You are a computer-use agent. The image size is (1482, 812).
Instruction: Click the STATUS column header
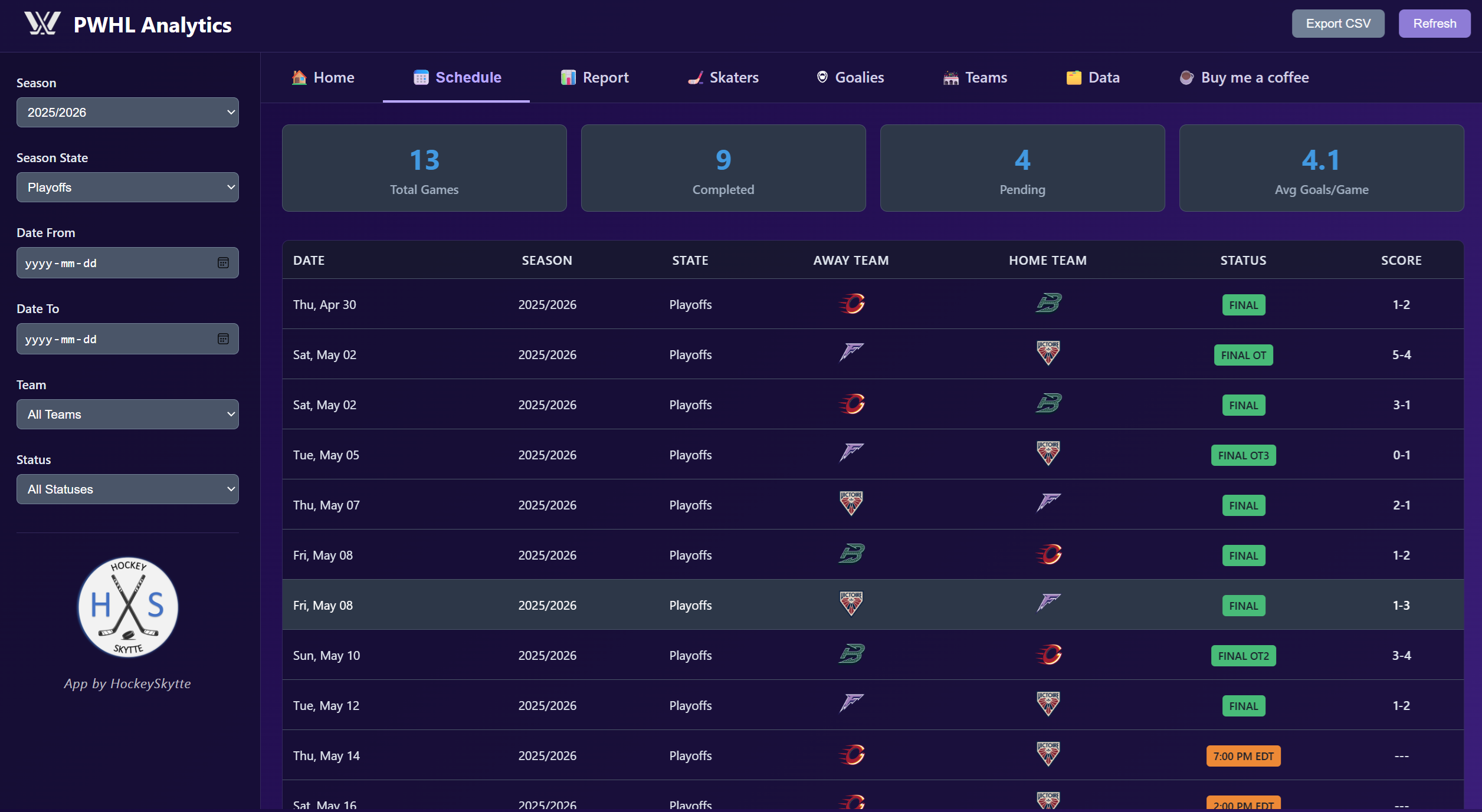tap(1243, 260)
